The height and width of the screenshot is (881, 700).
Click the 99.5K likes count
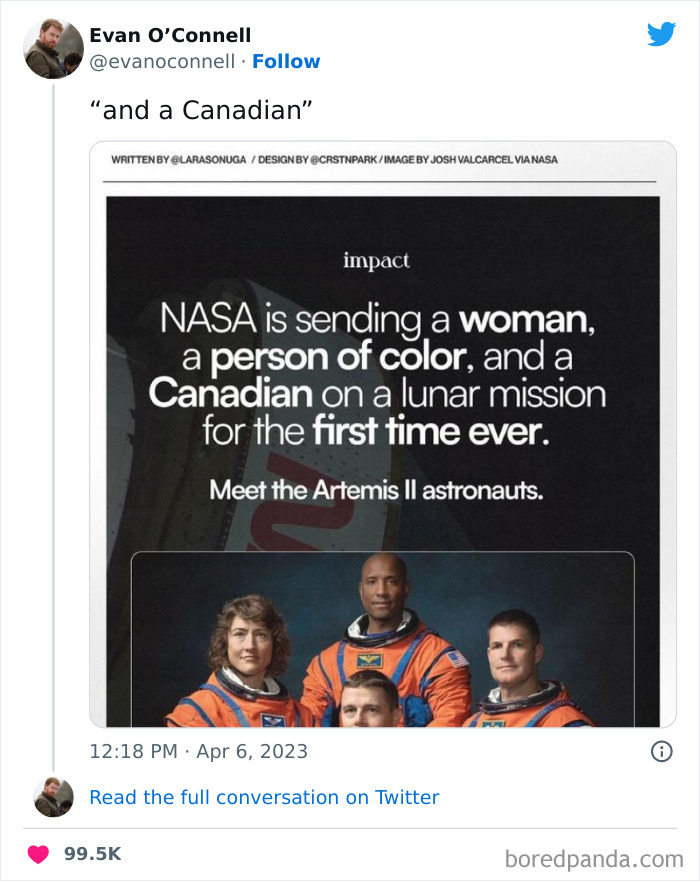point(92,854)
